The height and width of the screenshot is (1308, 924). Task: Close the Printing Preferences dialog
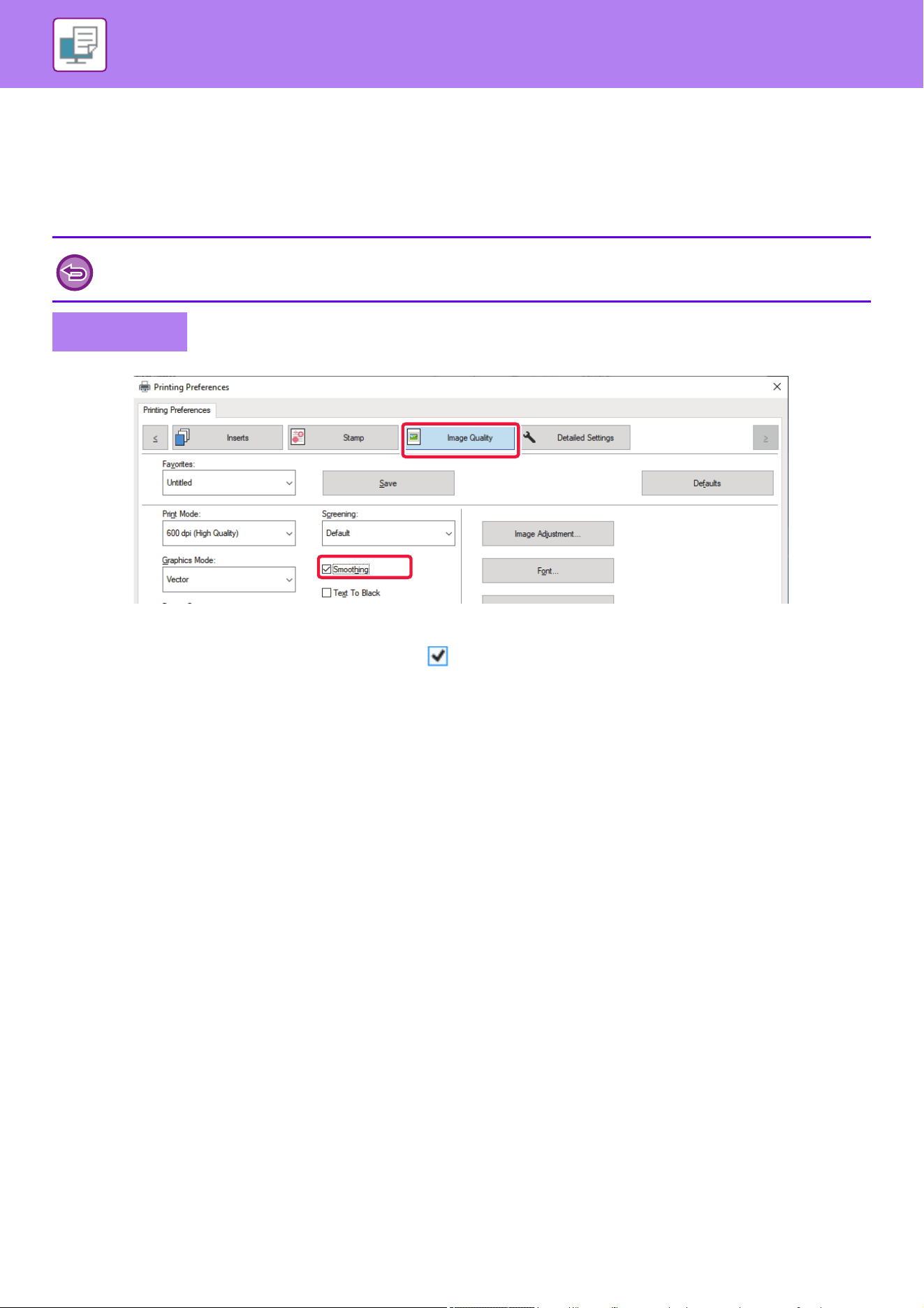click(777, 386)
